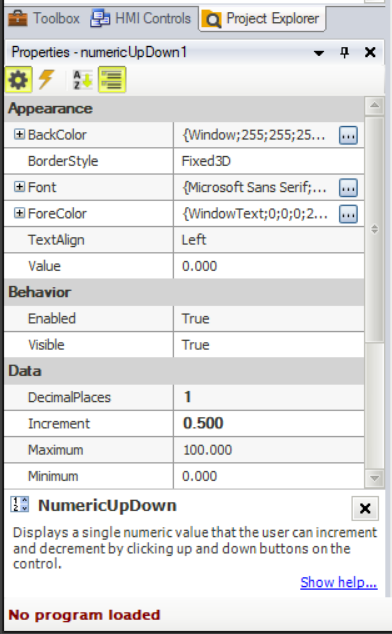This screenshot has height=634, width=392.
Task: Pin the Properties panel with pushpin icon
Action: click(x=344, y=53)
